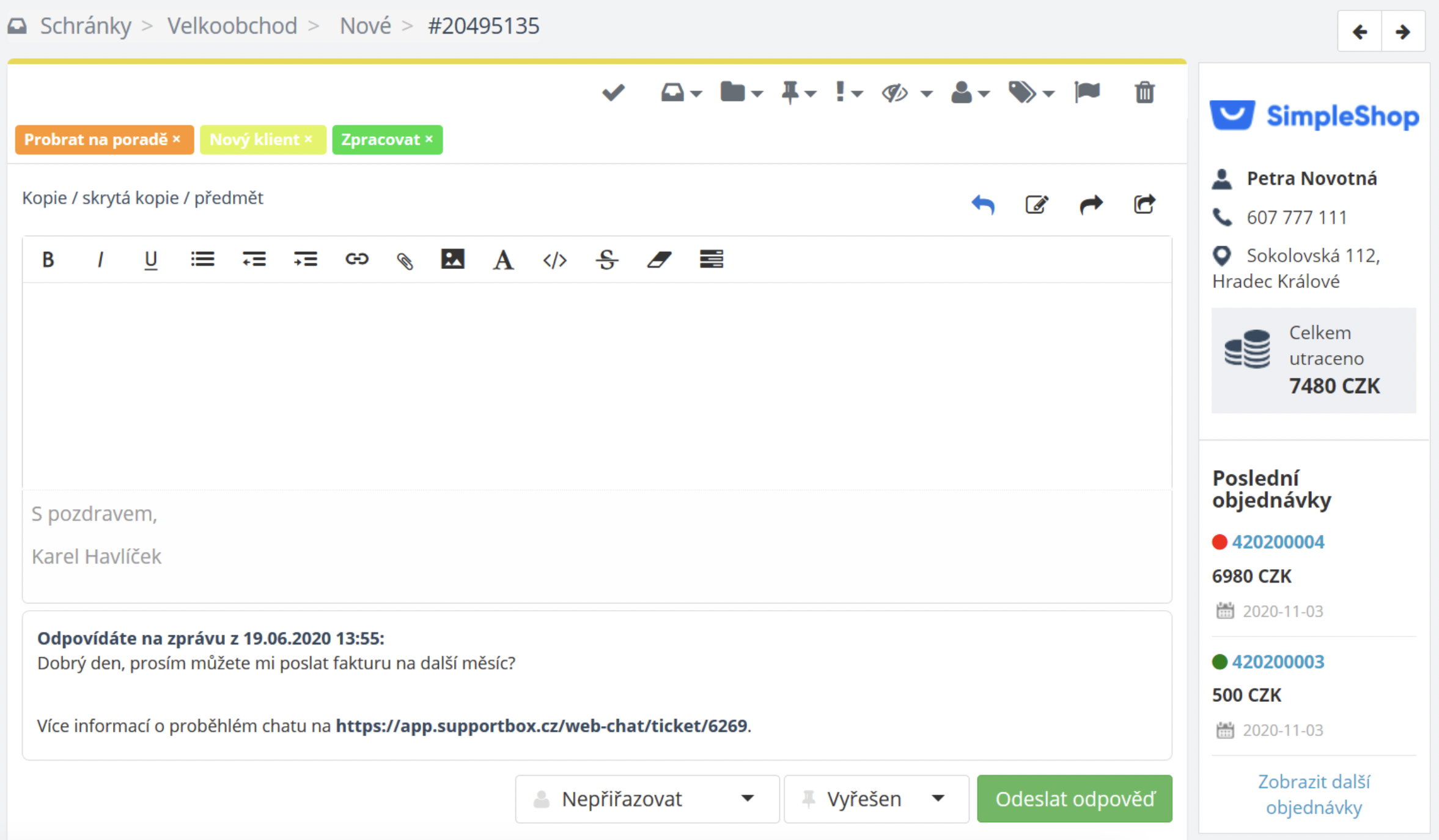The image size is (1439, 840).
Task: Open the Vyřešen status dropdown
Action: [875, 798]
